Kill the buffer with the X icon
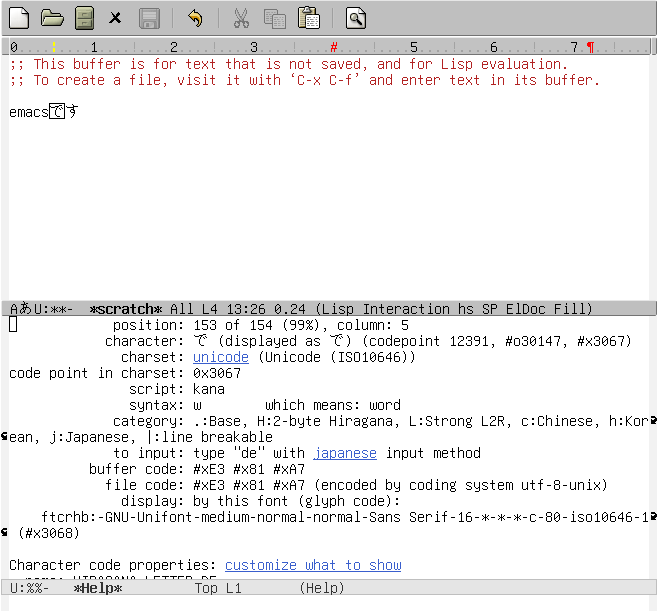The width and height of the screenshot is (658, 612). click(x=115, y=18)
